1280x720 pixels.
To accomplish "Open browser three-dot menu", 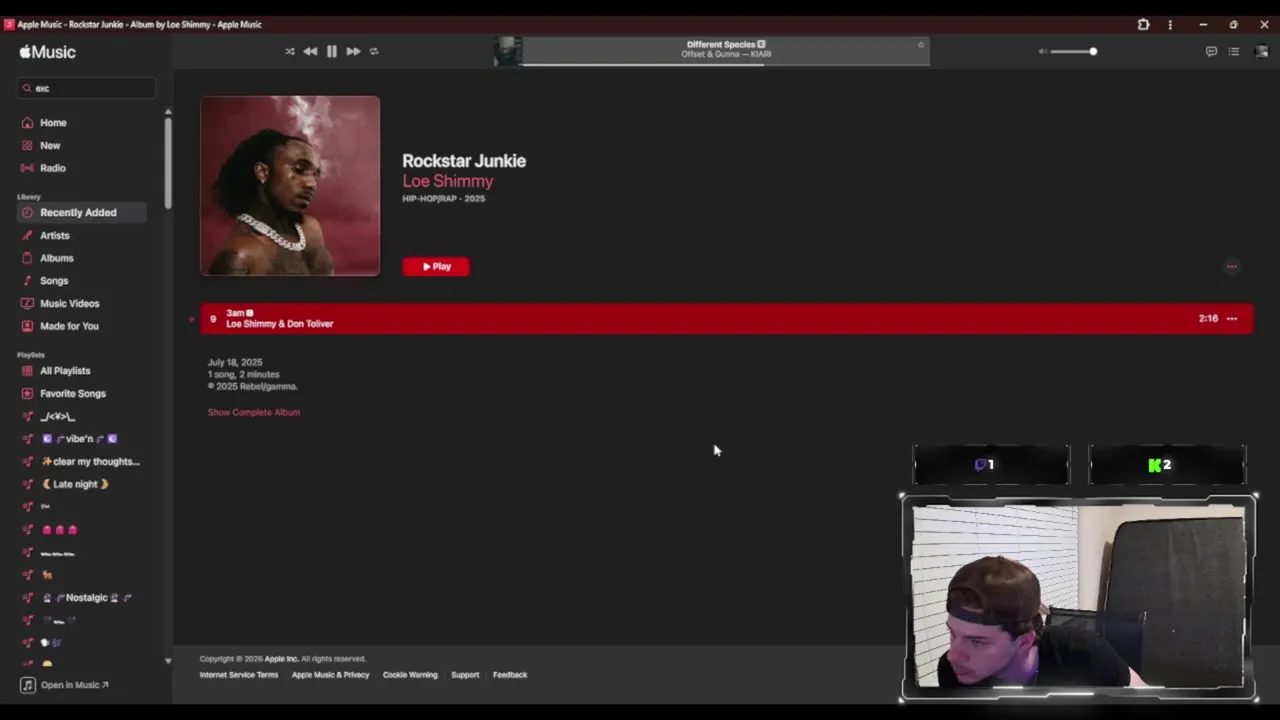I will point(1170,25).
